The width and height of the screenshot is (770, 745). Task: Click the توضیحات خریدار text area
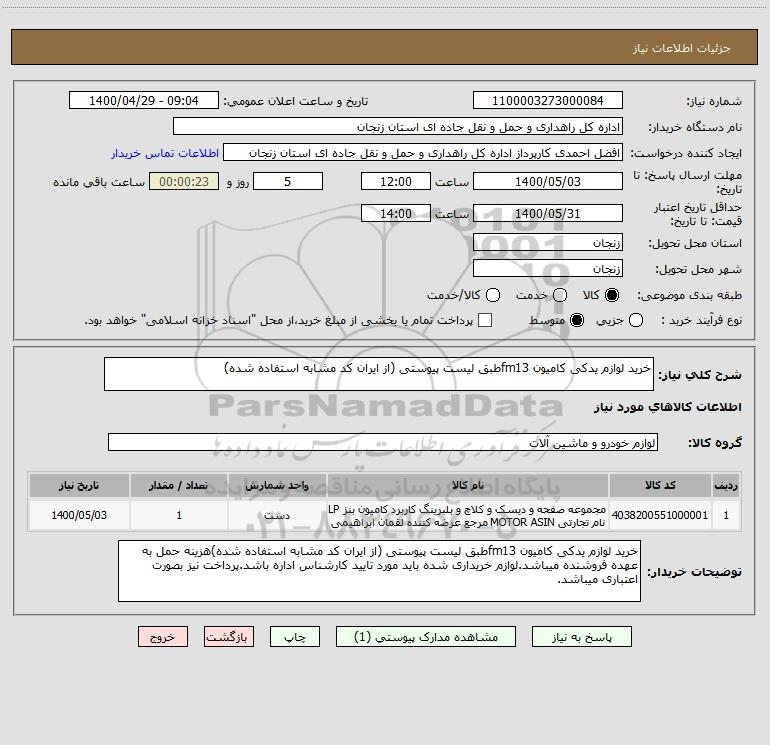(379, 571)
